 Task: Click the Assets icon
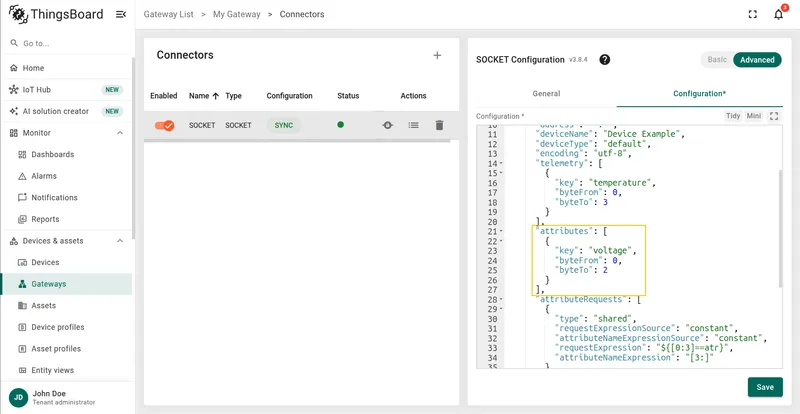pos(22,305)
